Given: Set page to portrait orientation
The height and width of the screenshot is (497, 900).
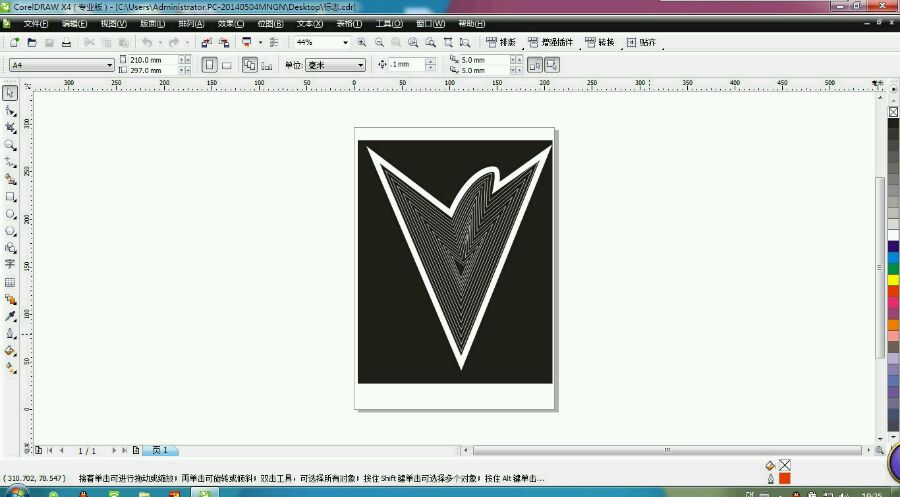Looking at the screenshot, I should [x=210, y=65].
